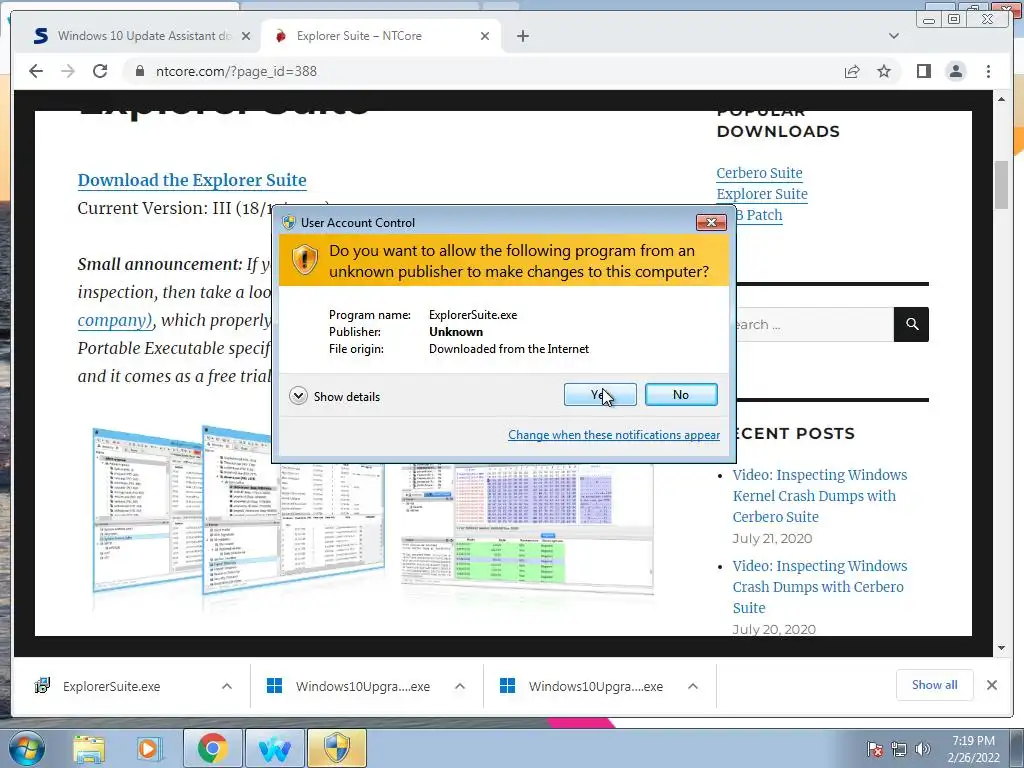Viewport: 1024px width, 768px height.
Task: Open Action Center flag in tray
Action: [874, 750]
